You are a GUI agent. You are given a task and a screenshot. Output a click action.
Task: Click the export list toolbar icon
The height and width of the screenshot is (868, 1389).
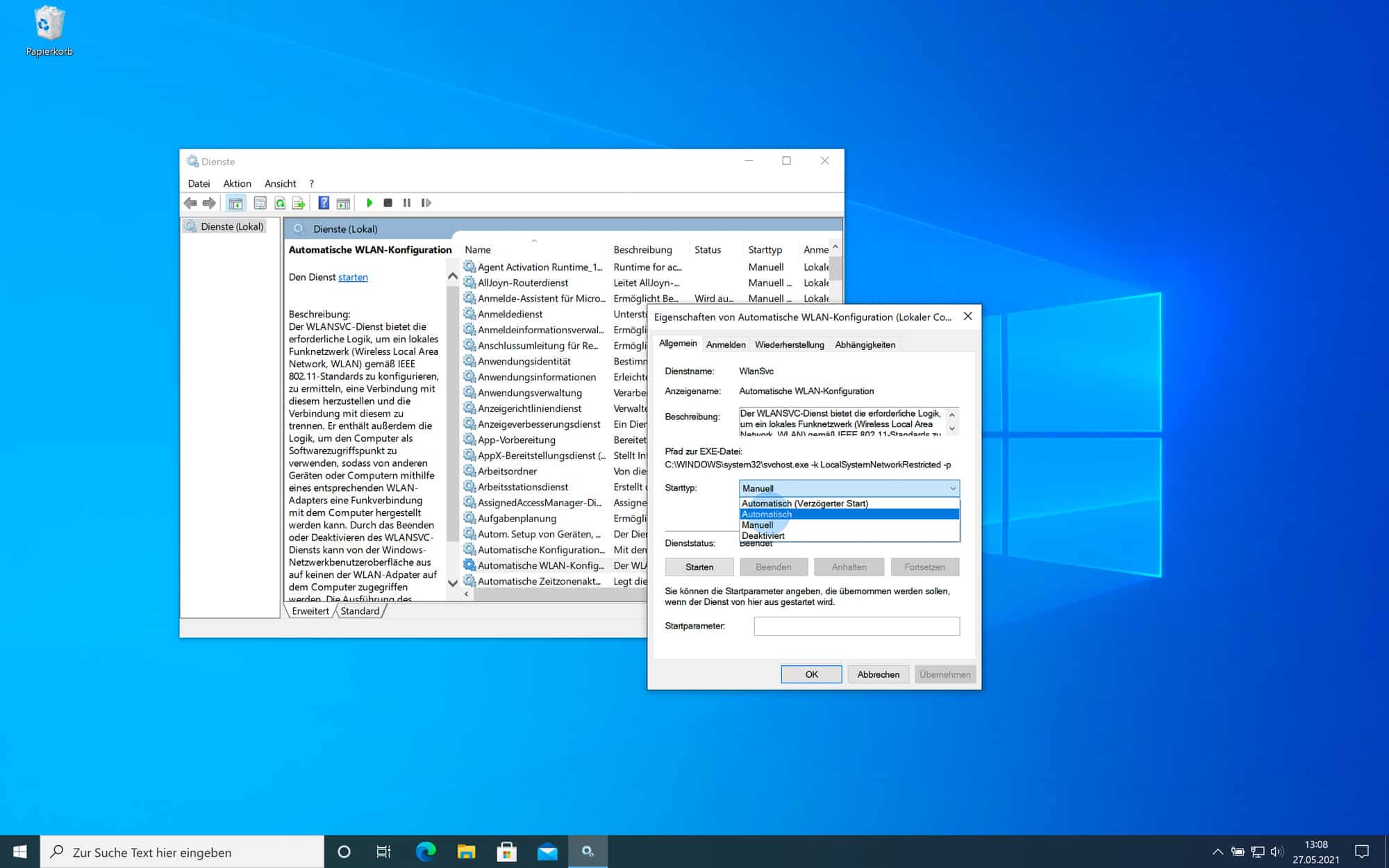click(x=298, y=202)
